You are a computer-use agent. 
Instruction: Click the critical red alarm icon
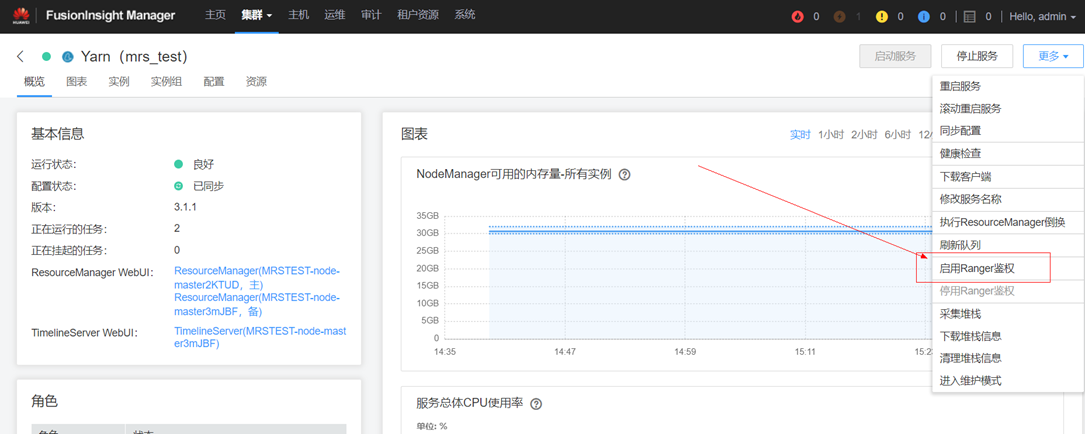(797, 16)
